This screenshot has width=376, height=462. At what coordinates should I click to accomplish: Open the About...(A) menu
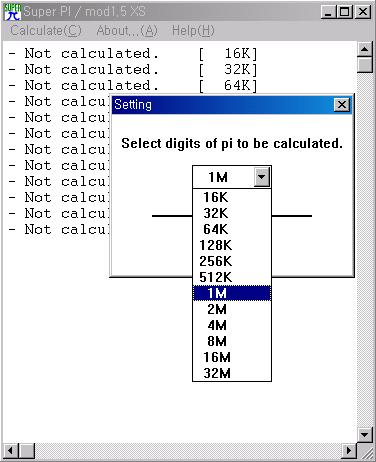127,31
